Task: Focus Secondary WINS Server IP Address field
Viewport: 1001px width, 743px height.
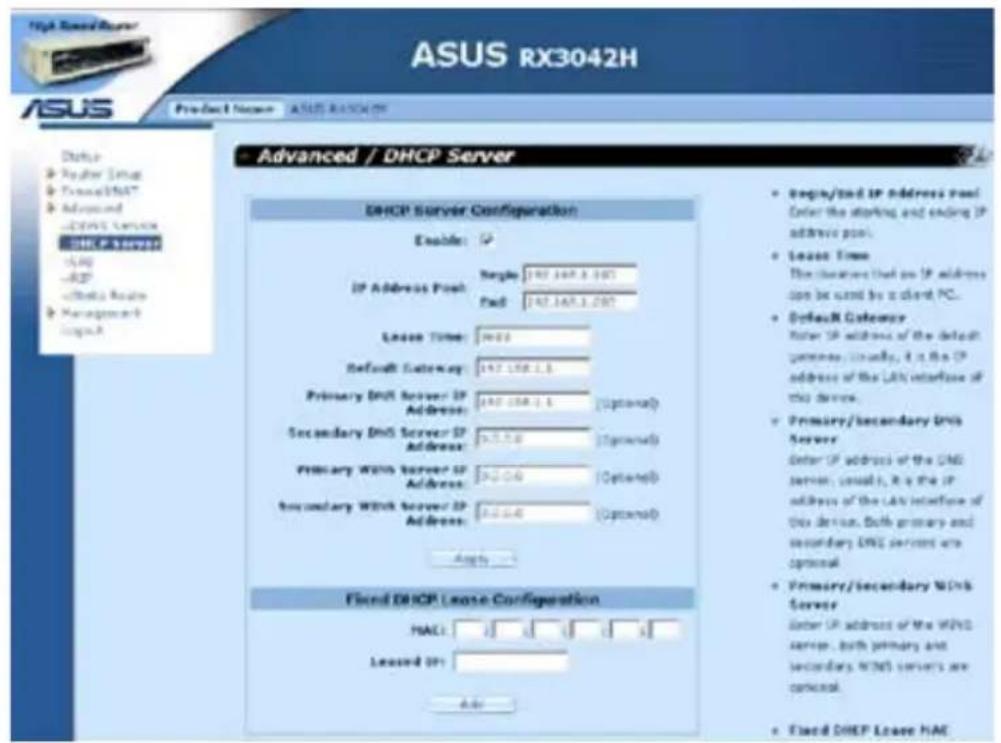Action: (x=533, y=513)
